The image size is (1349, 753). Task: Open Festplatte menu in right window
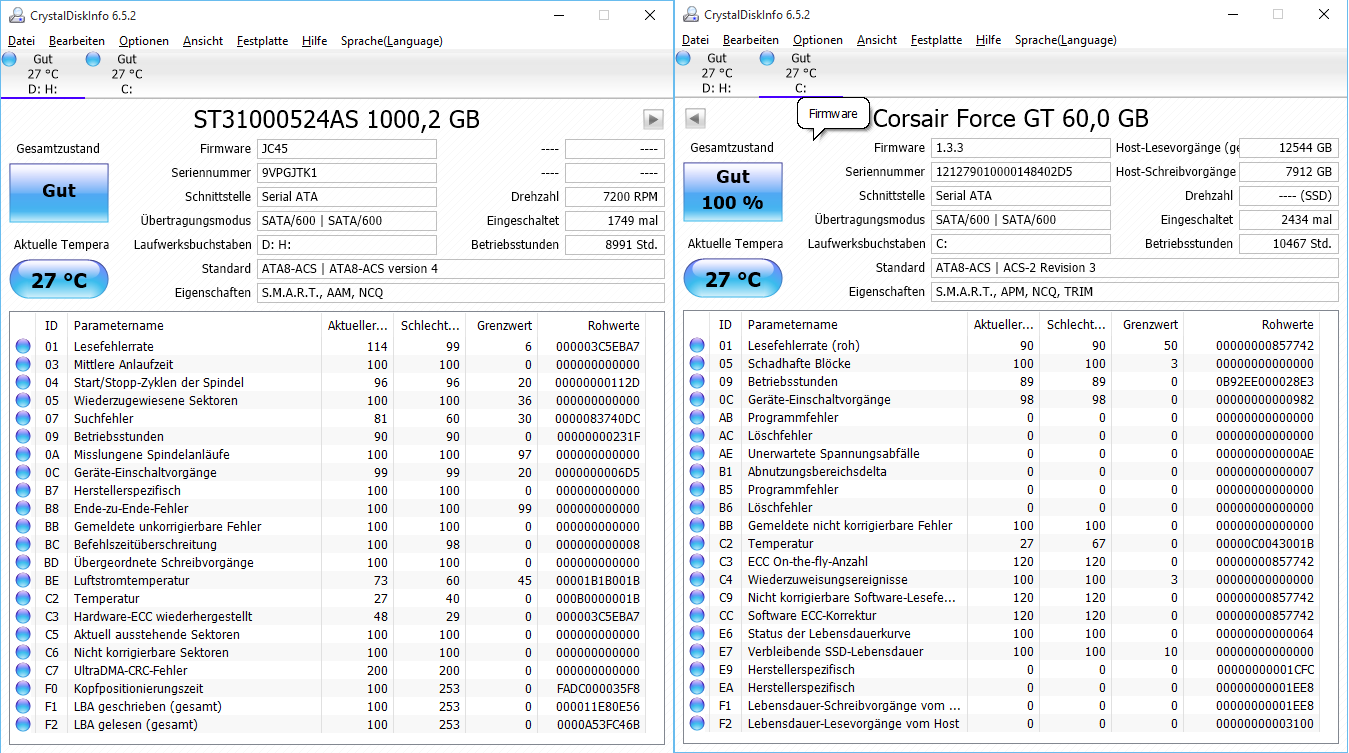tap(936, 40)
